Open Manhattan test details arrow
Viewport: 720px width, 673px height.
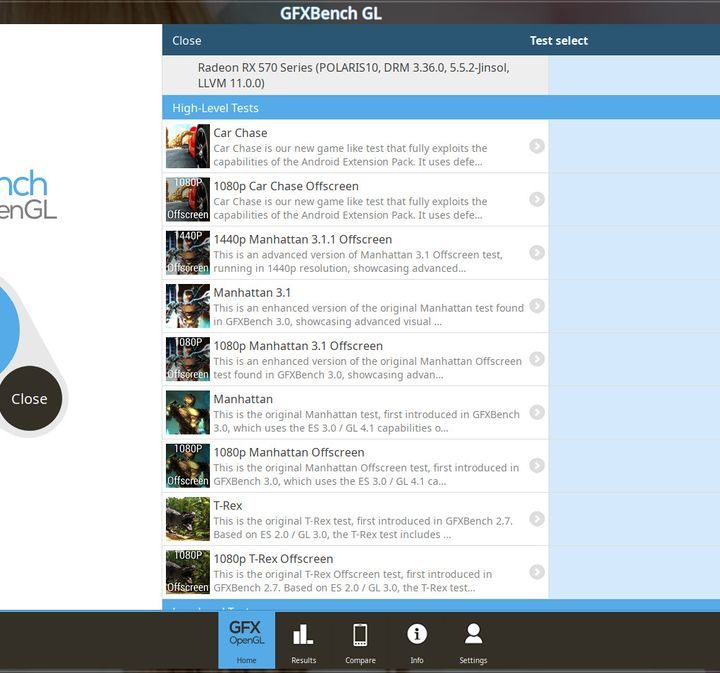coord(537,412)
